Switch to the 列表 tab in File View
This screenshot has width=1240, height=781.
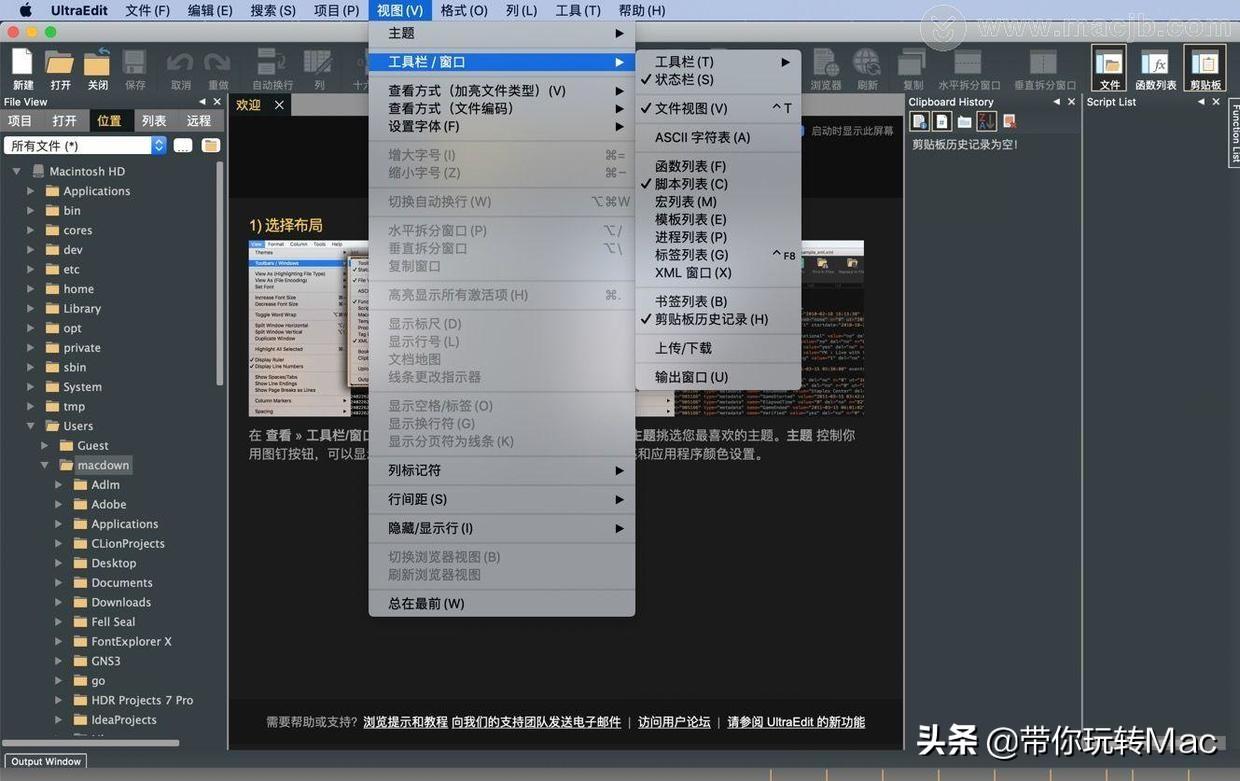tap(154, 121)
